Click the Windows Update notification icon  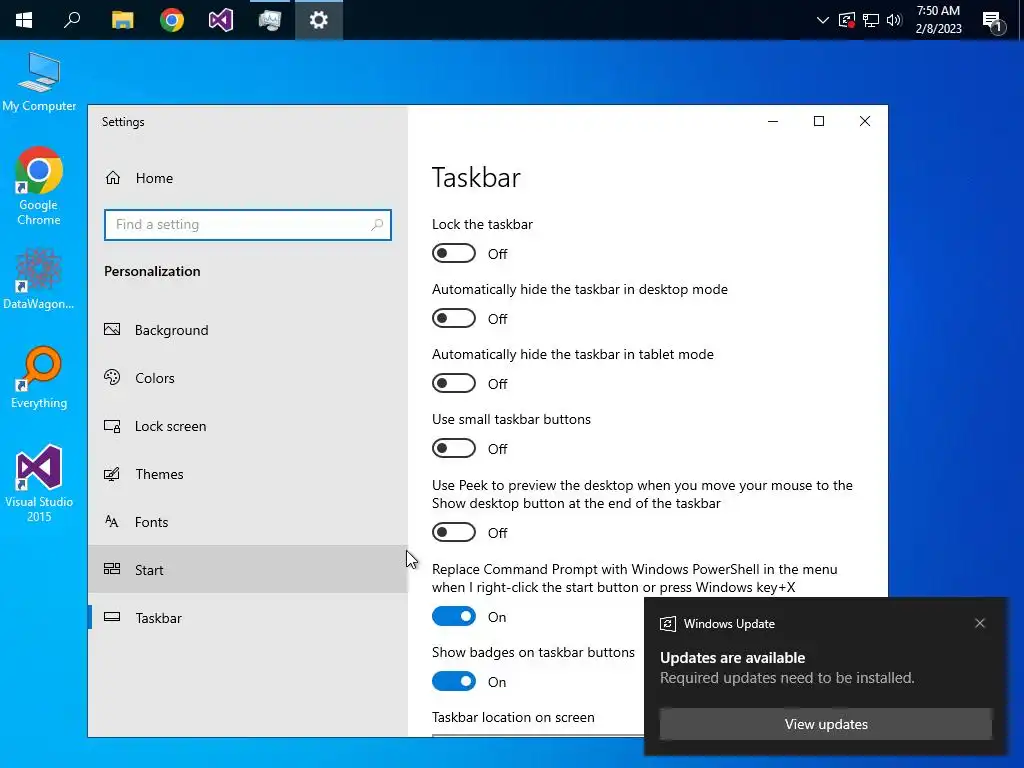(x=667, y=624)
